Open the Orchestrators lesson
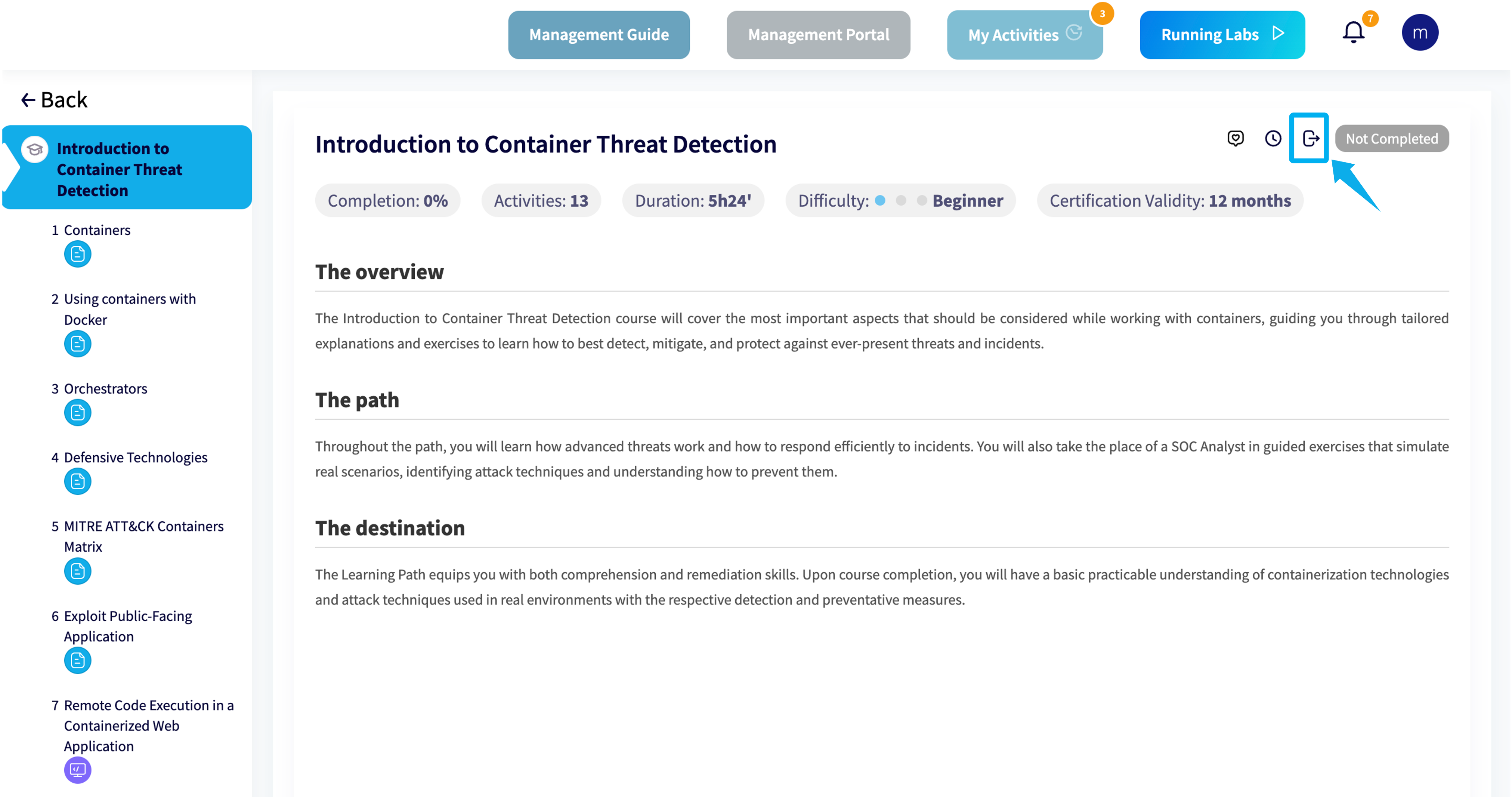The height and width of the screenshot is (798, 1512). [x=105, y=388]
